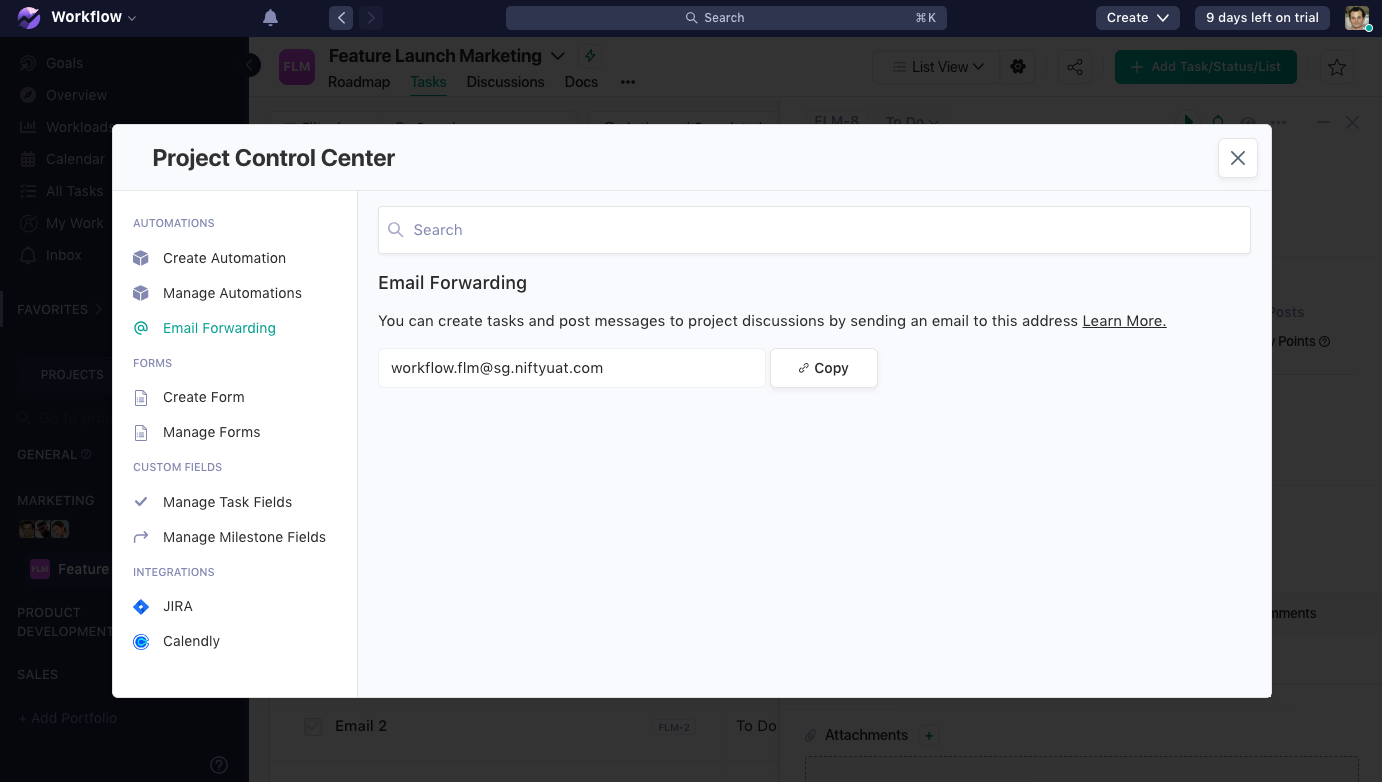This screenshot has height=782, width=1382.
Task: Click Add Task/Status/List button
Action: (1205, 67)
